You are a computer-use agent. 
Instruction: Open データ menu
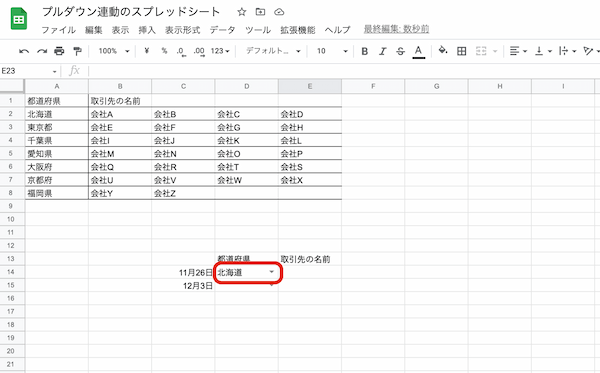point(222,30)
